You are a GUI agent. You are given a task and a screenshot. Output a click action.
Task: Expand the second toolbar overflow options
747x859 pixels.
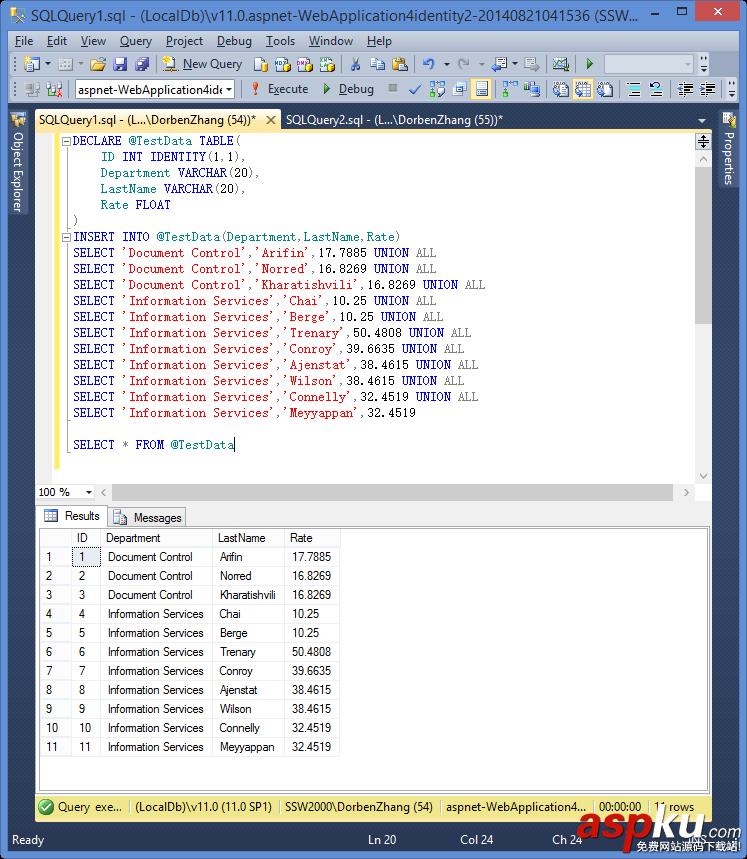pos(732,89)
